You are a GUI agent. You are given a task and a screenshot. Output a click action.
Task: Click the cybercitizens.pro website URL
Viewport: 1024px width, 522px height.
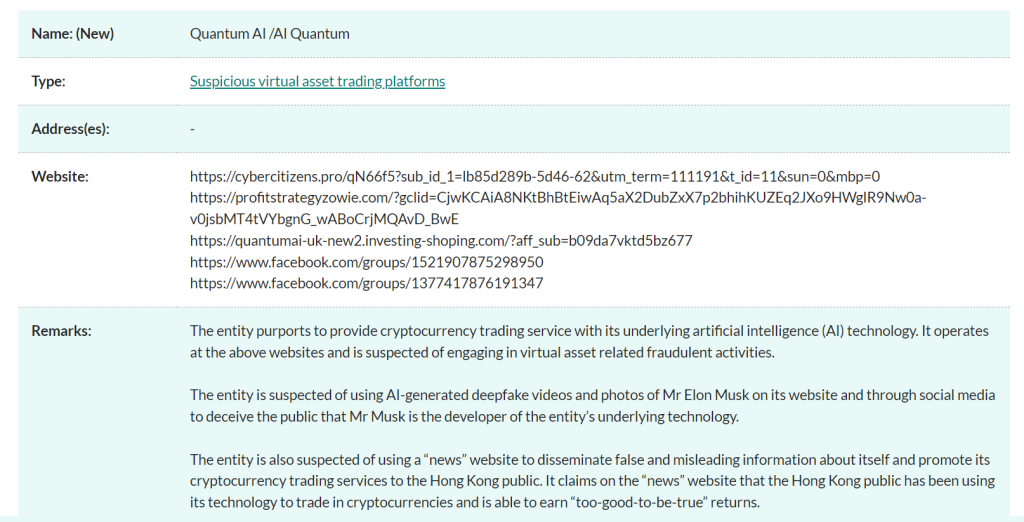tap(534, 176)
